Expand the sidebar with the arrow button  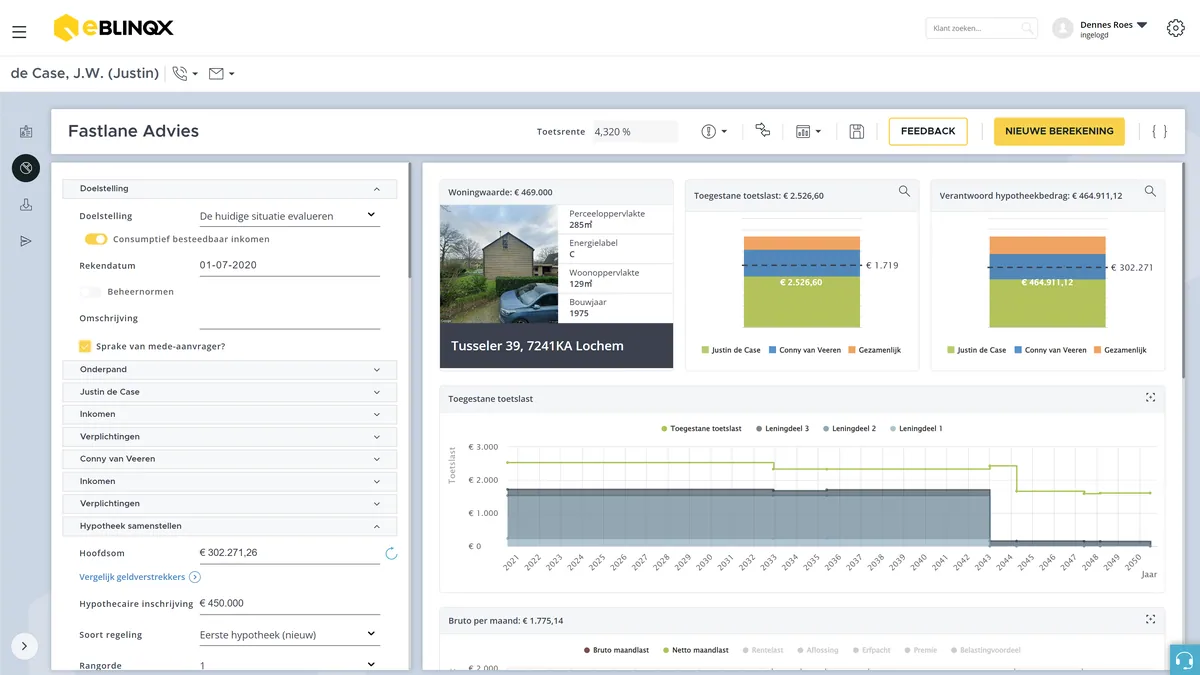point(24,646)
